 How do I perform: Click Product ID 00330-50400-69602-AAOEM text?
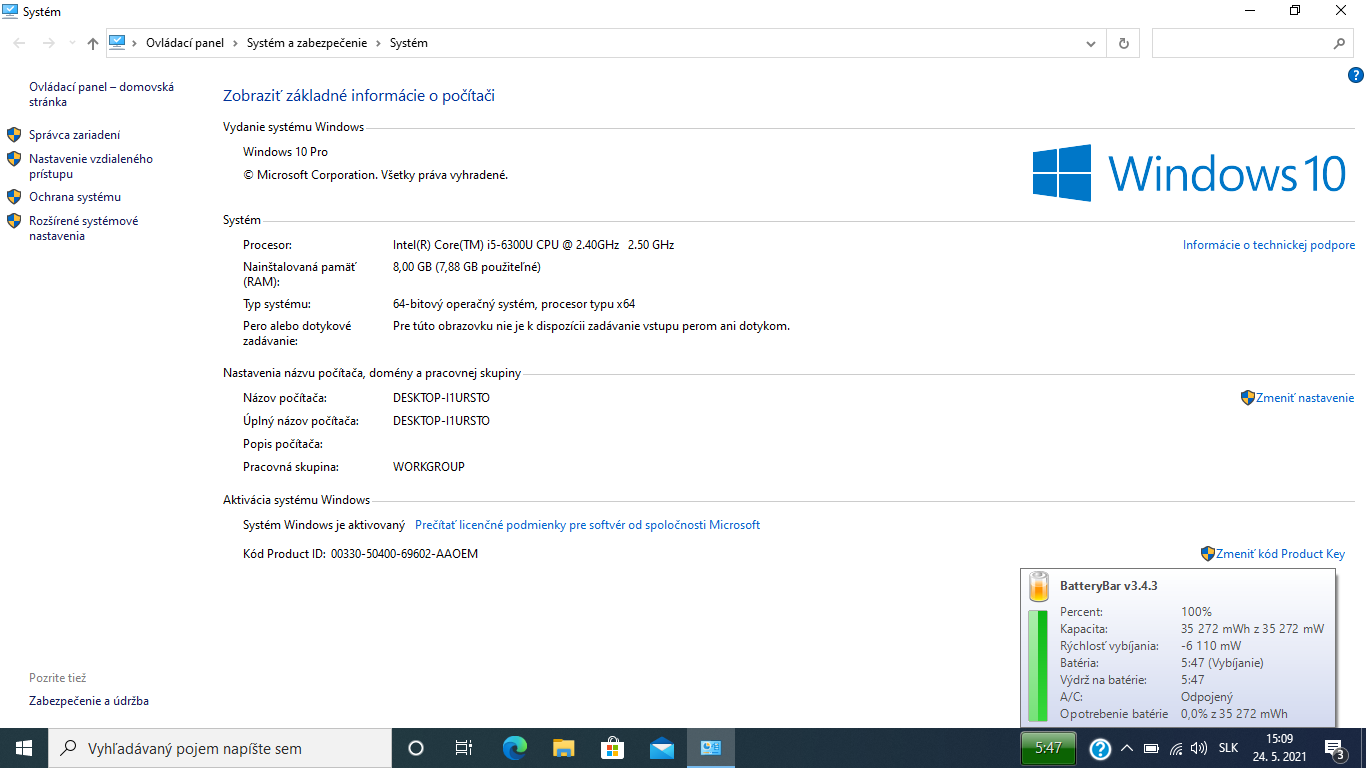click(x=404, y=554)
